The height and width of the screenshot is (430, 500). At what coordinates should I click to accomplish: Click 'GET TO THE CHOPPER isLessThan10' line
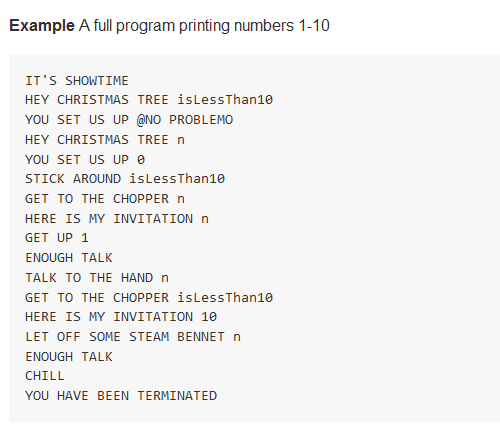pyautogui.click(x=149, y=297)
